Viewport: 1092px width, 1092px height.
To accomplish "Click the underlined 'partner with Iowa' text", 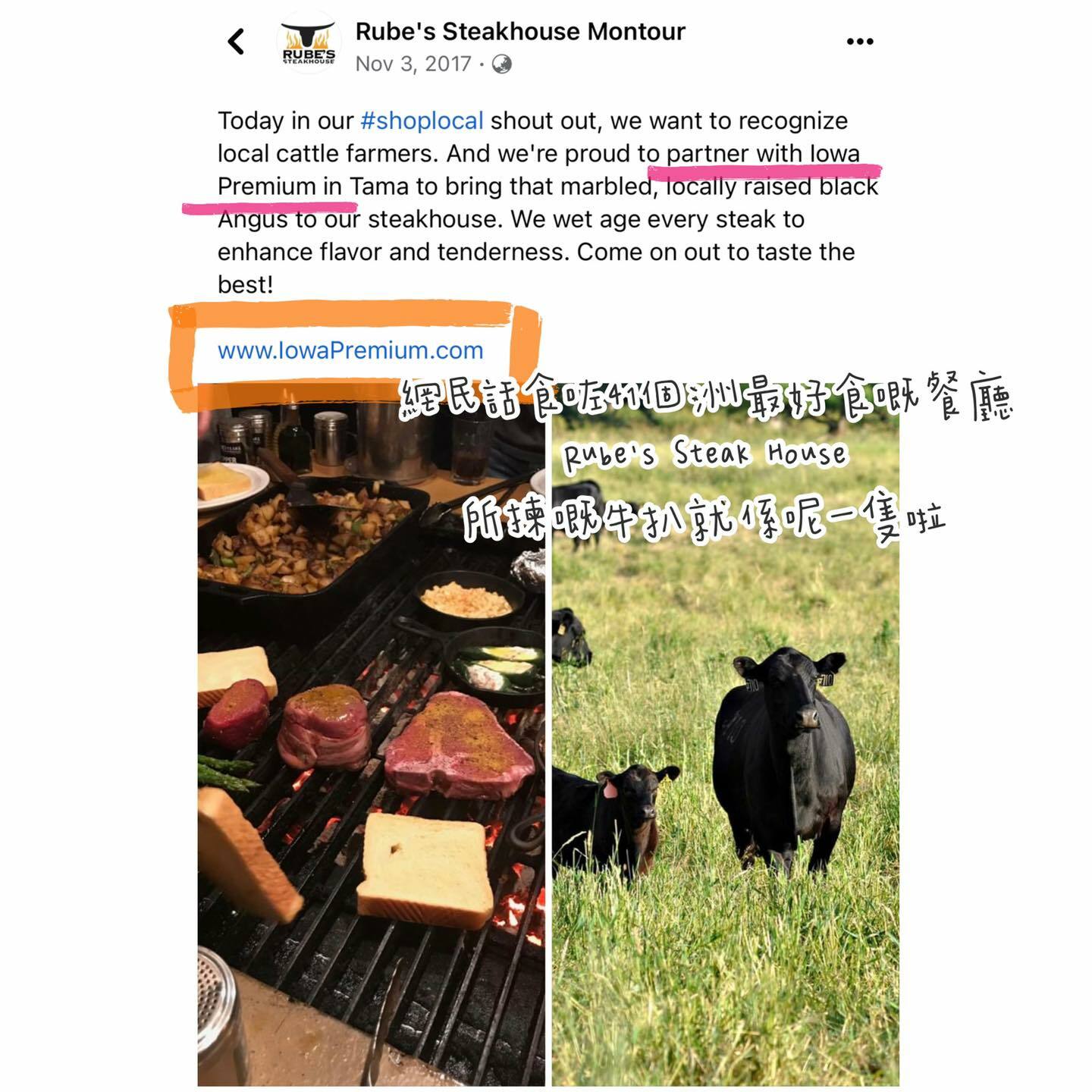I will coord(763,154).
